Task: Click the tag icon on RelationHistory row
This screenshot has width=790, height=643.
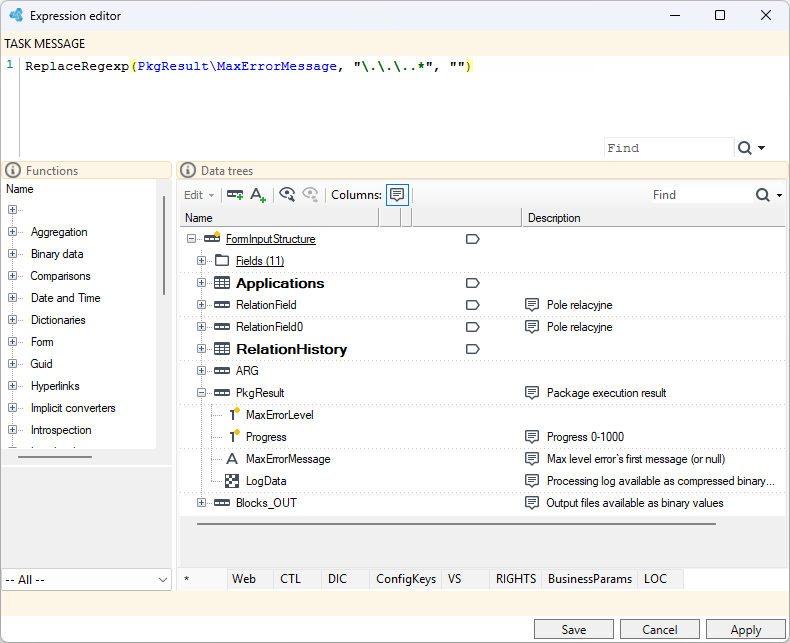Action: click(473, 349)
